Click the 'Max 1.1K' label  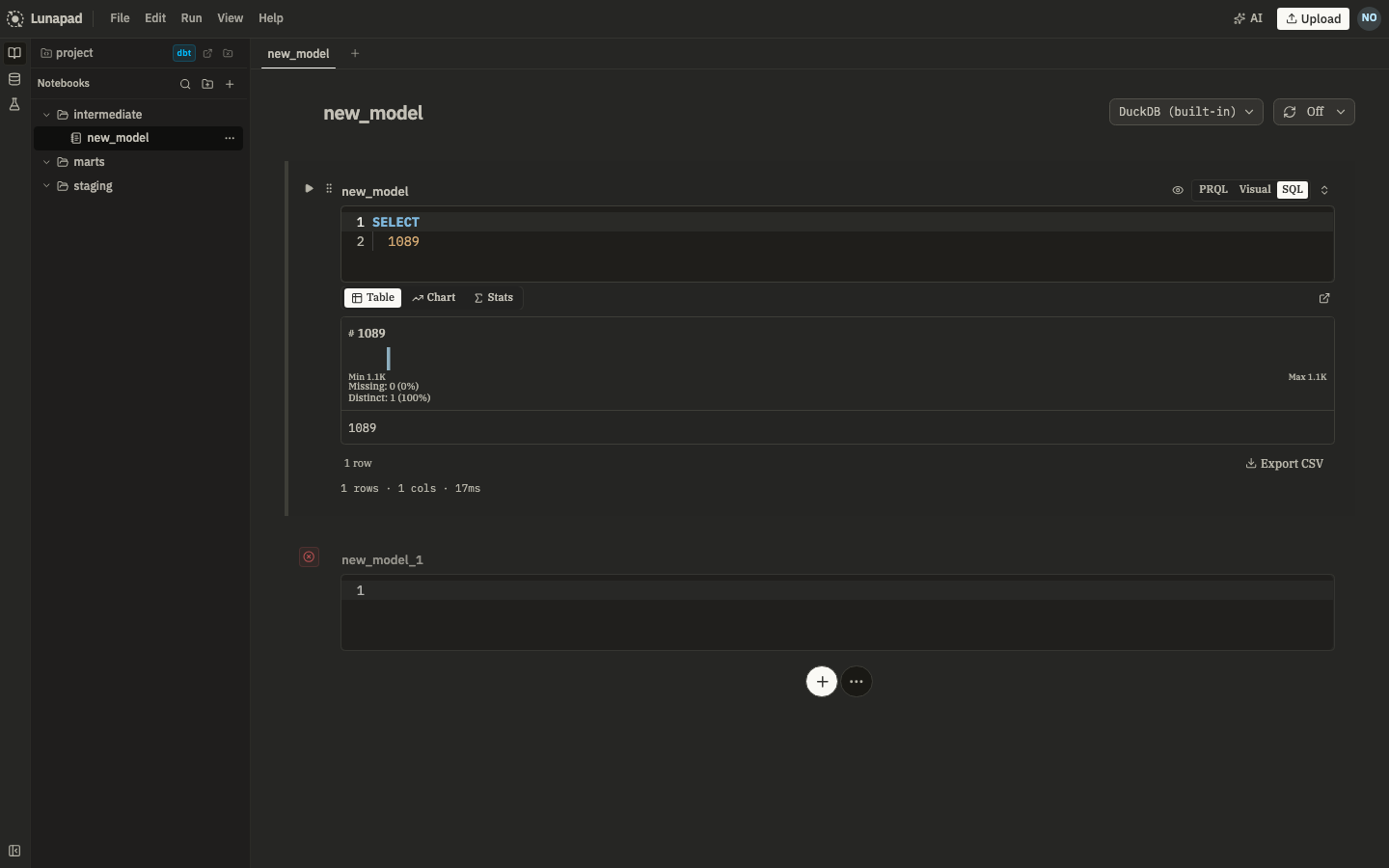[x=1307, y=377]
